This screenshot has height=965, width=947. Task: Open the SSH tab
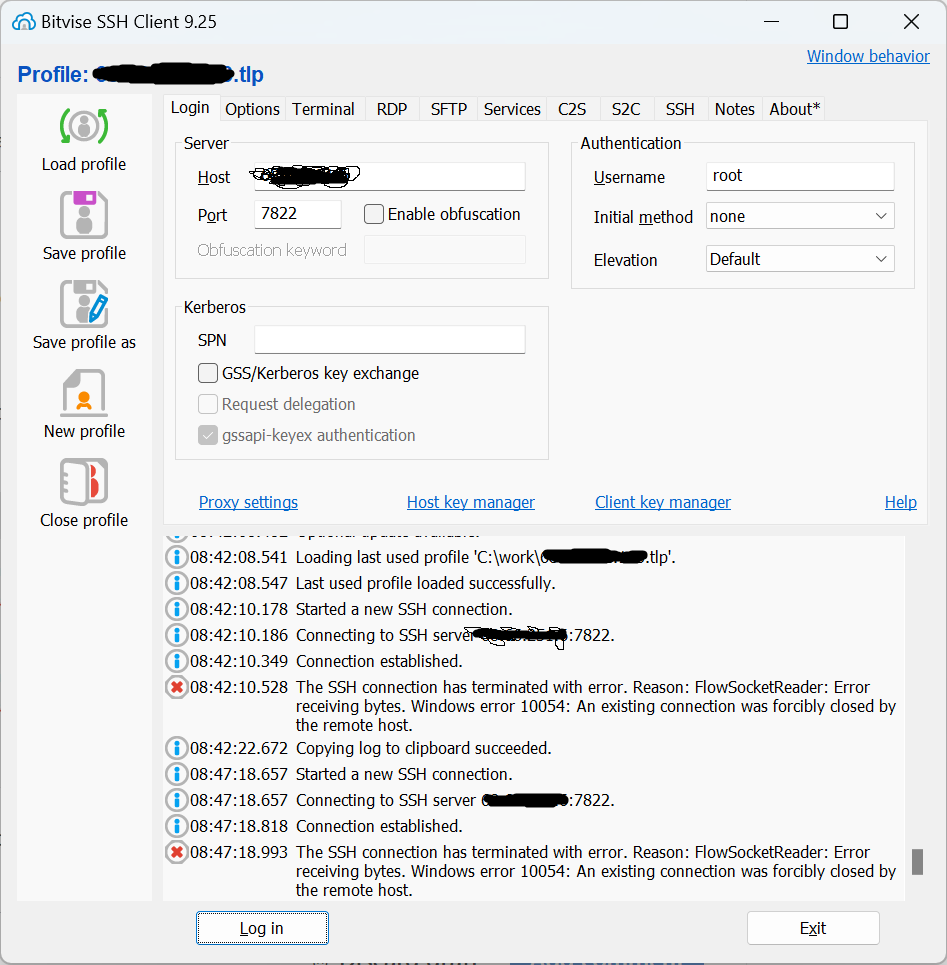tap(681, 109)
